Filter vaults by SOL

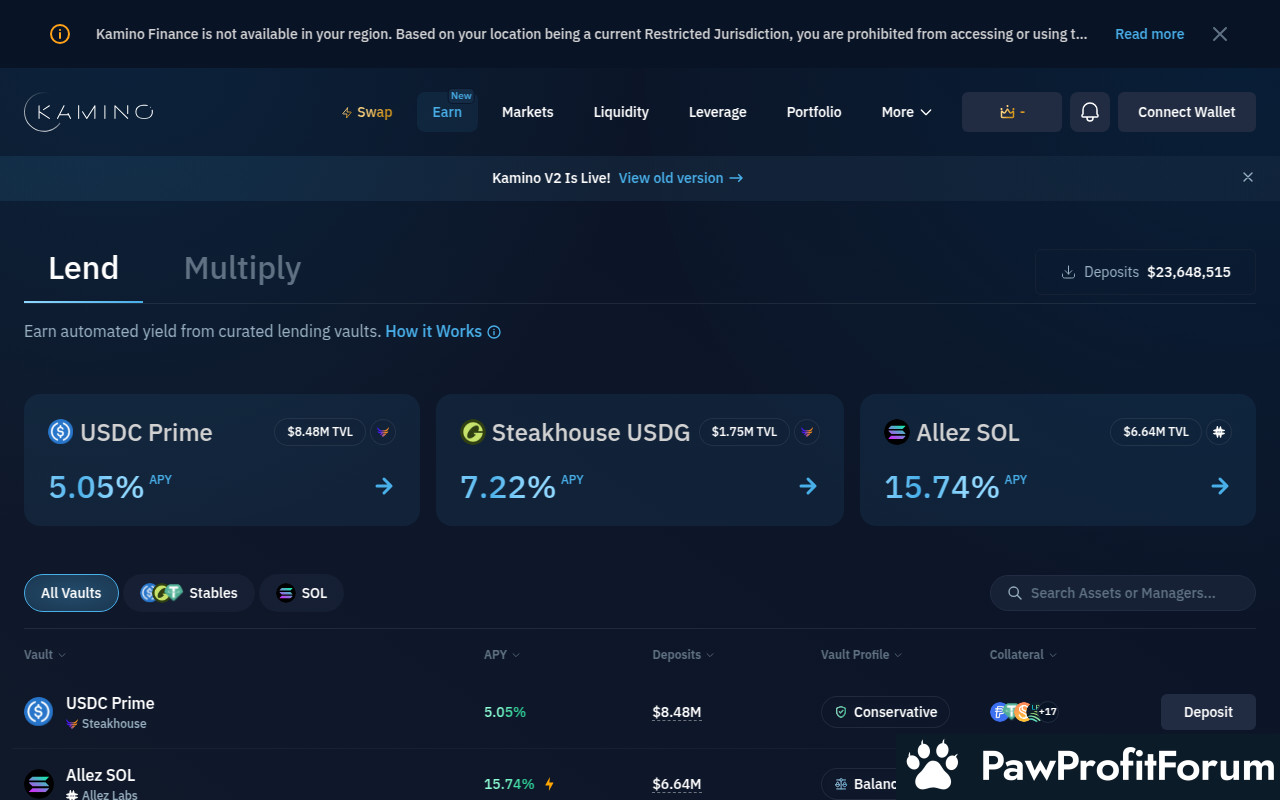click(x=301, y=593)
